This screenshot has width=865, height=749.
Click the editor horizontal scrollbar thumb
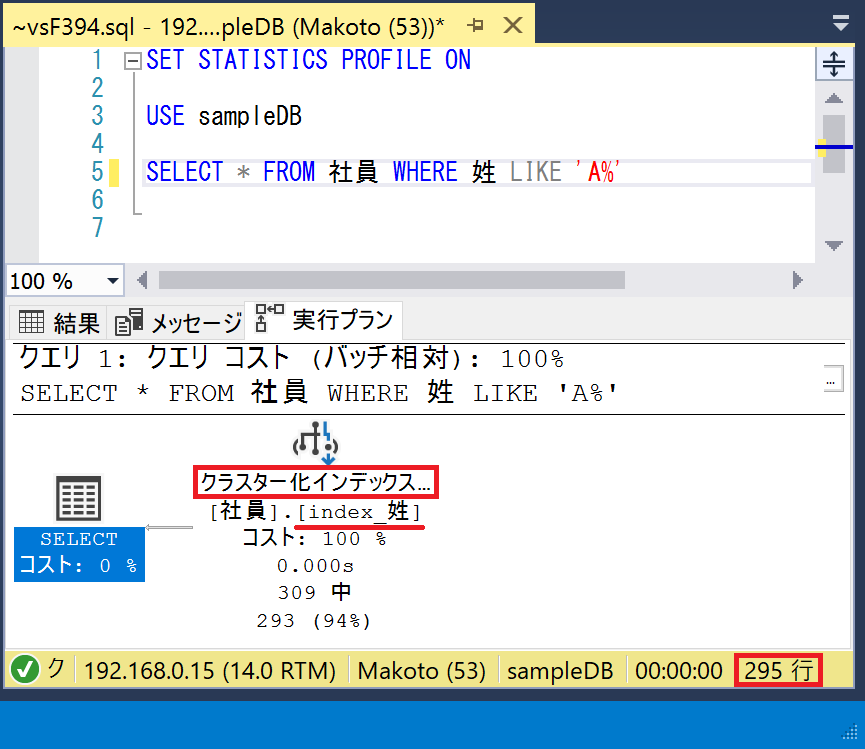[392, 280]
